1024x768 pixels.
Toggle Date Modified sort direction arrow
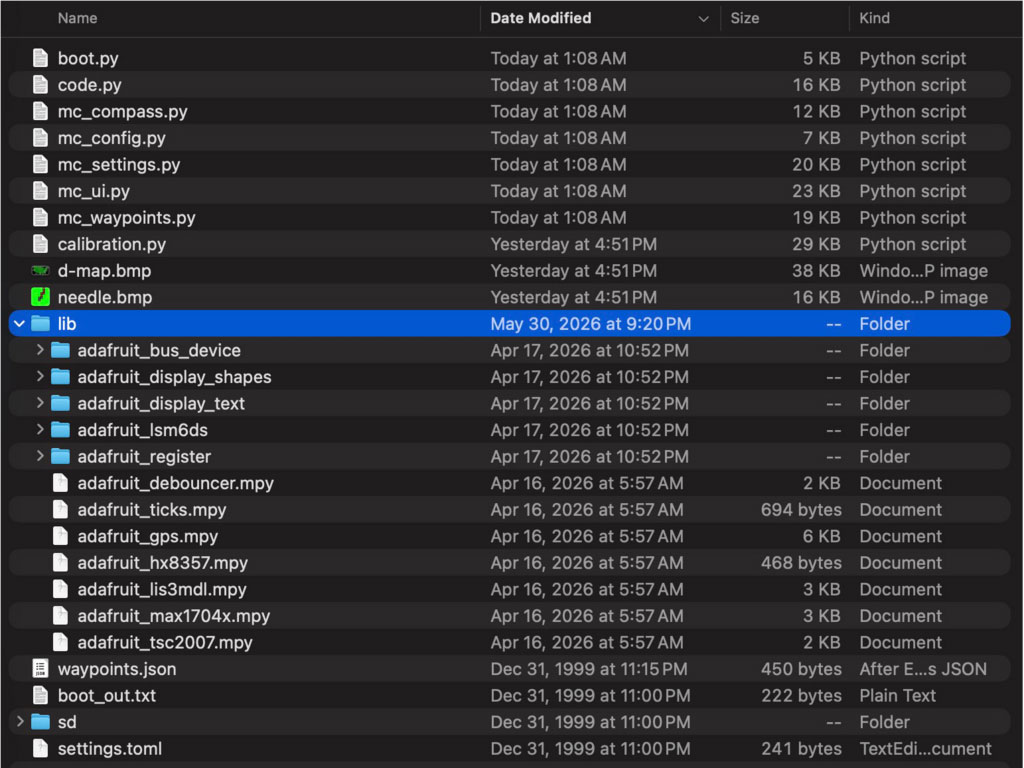(703, 19)
